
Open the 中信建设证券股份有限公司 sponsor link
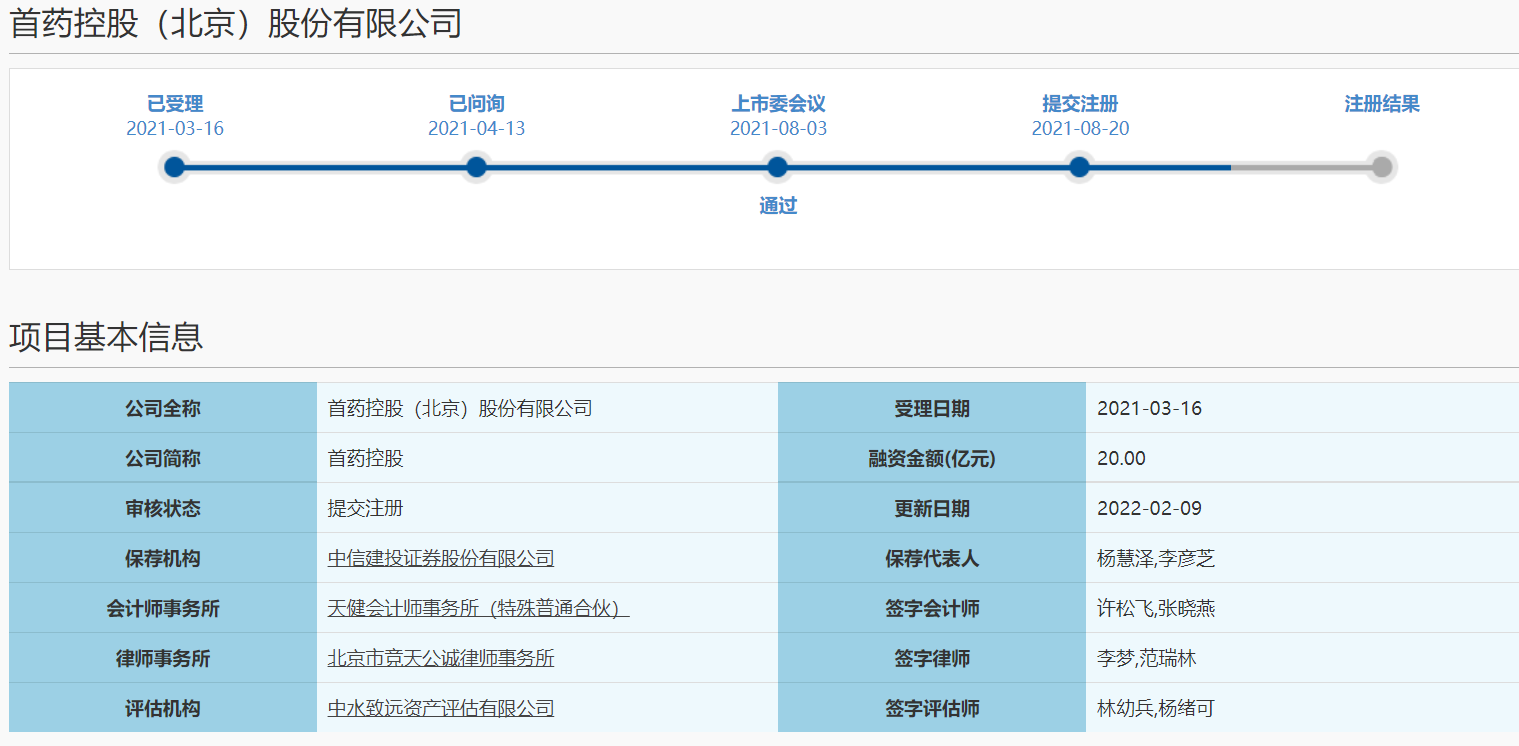point(441,558)
